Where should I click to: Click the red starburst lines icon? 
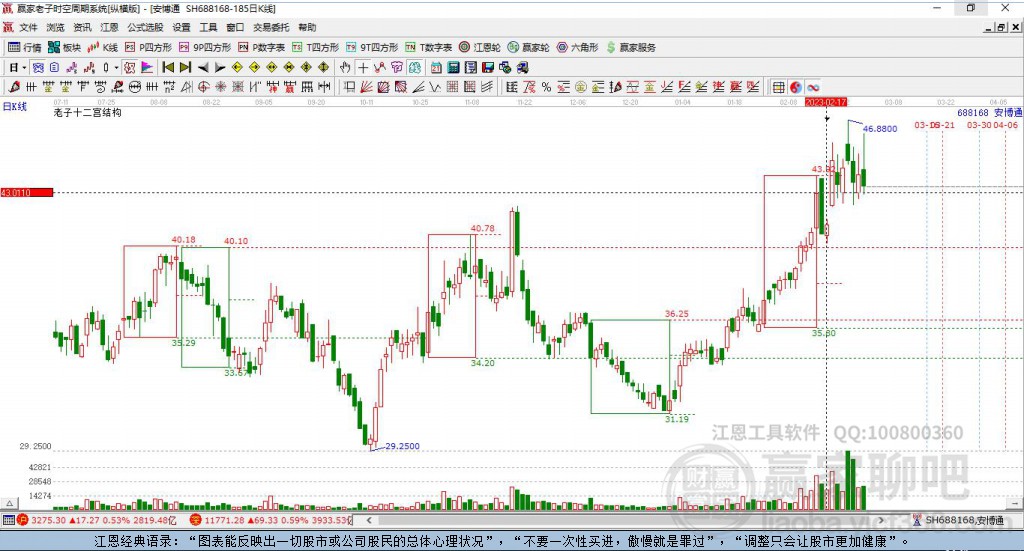(221, 87)
